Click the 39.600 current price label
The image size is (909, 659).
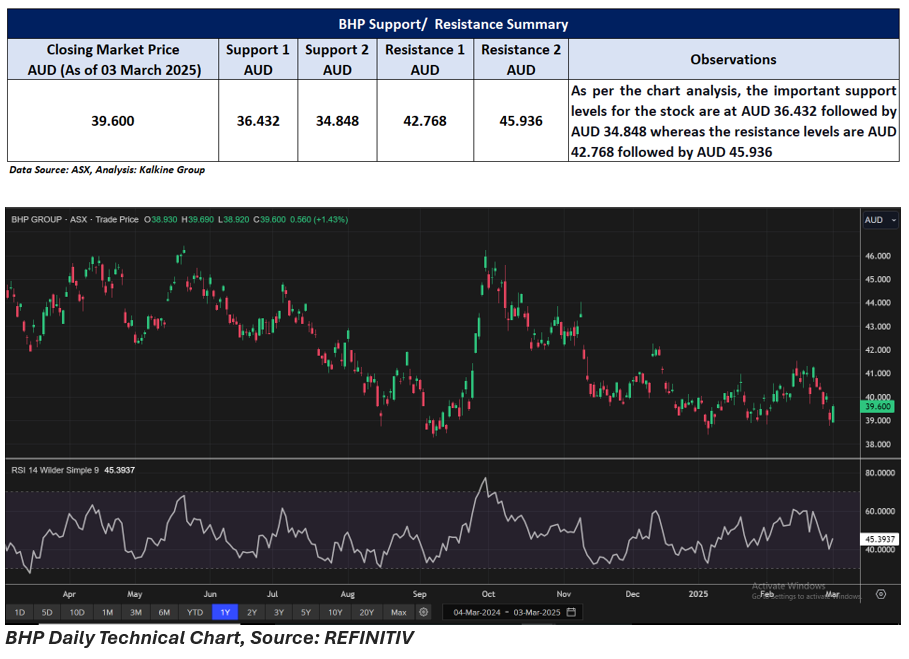pyautogui.click(x=878, y=406)
